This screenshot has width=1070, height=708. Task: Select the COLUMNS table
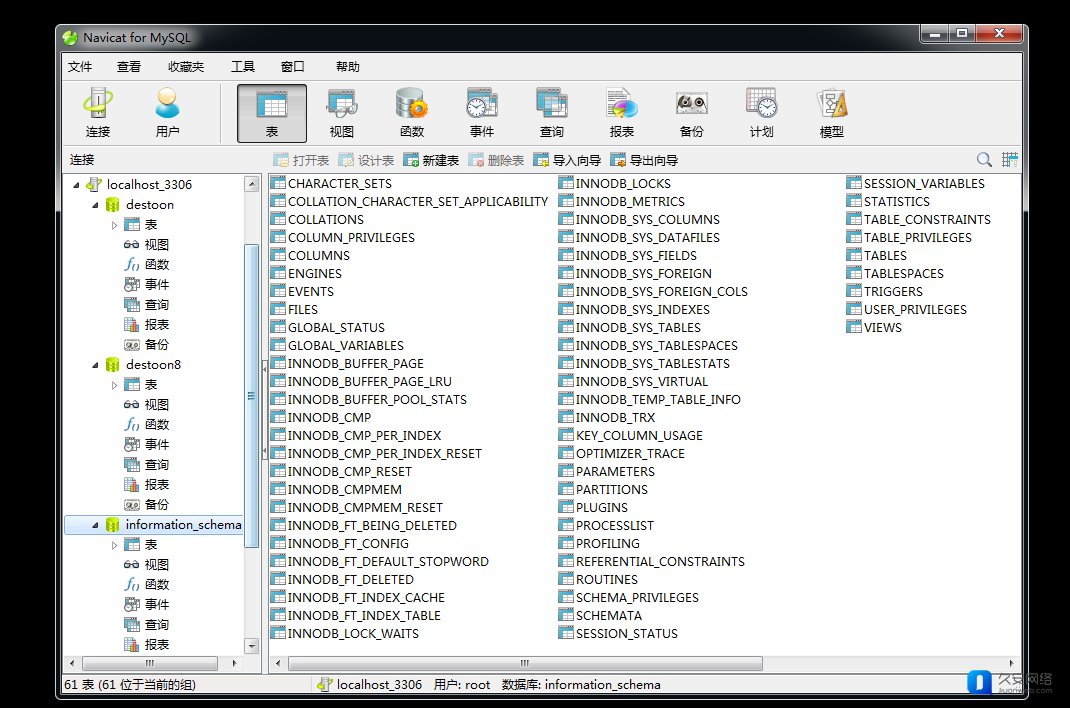click(310, 256)
